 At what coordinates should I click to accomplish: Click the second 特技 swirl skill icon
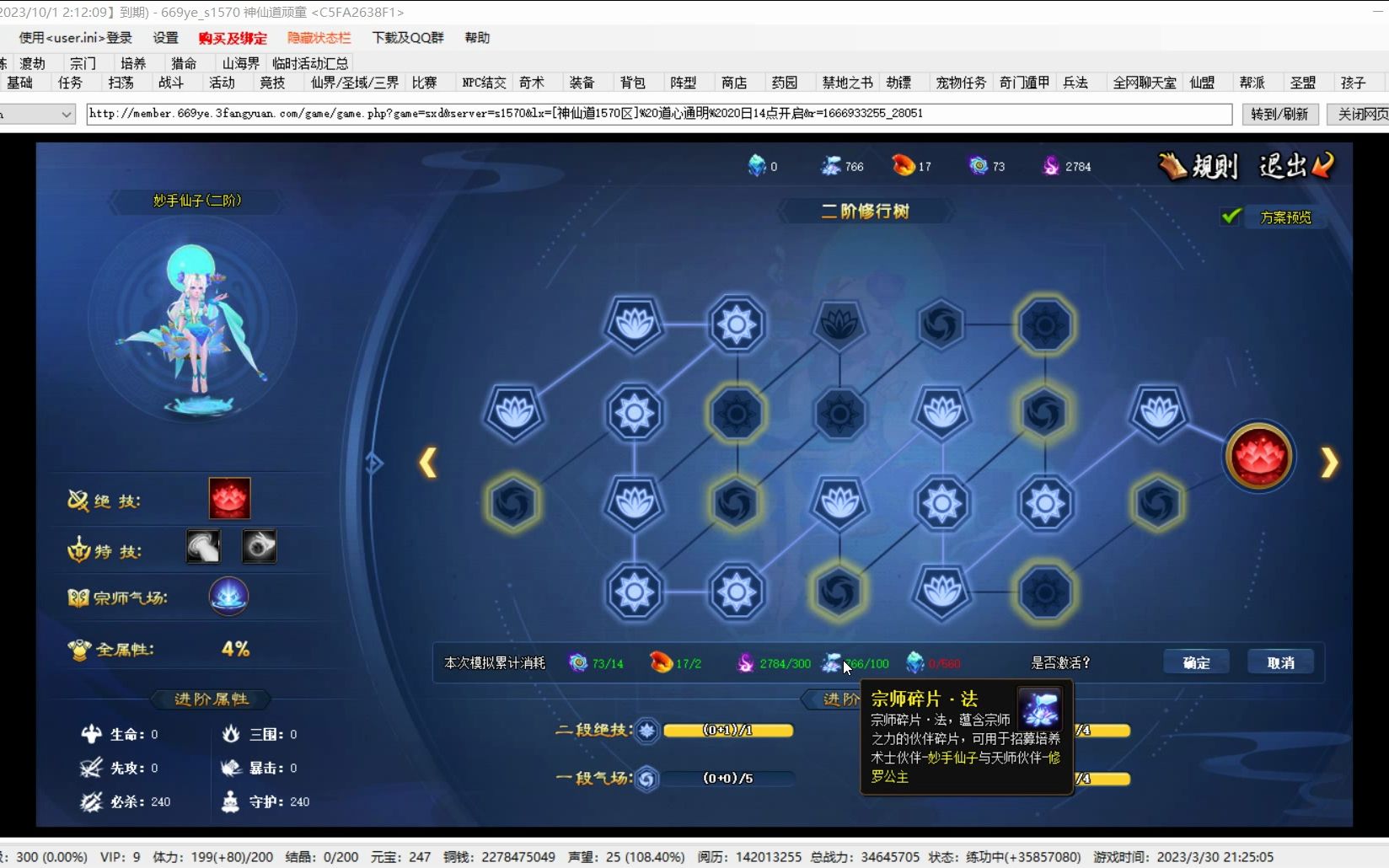(259, 547)
